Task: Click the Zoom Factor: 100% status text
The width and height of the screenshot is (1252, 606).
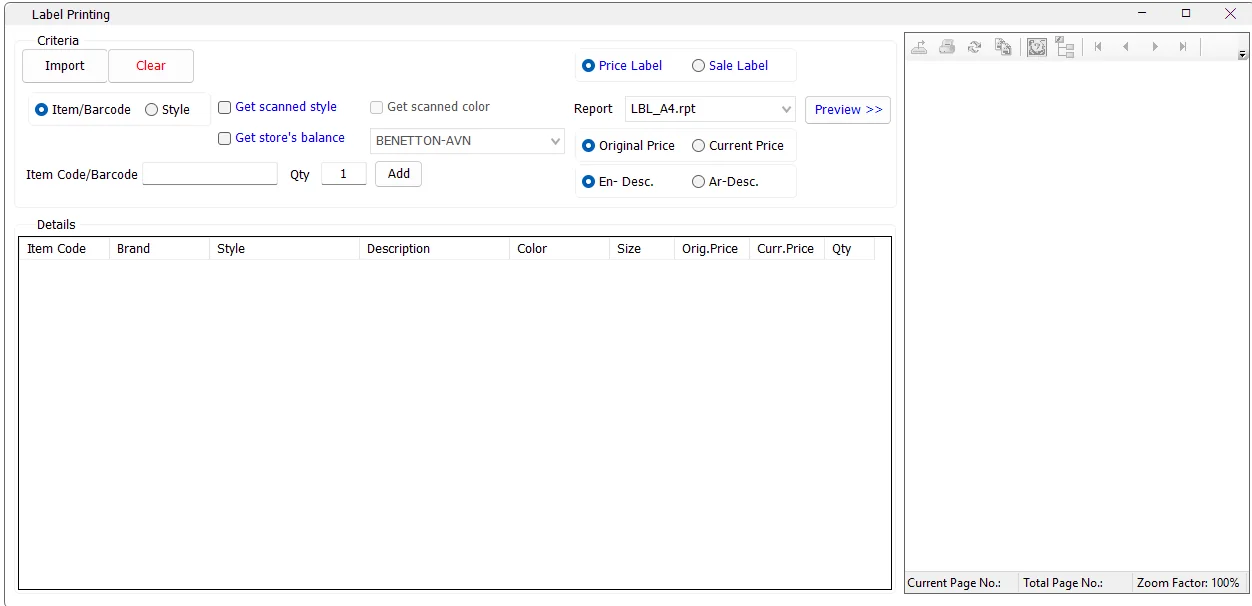Action: click(1188, 583)
